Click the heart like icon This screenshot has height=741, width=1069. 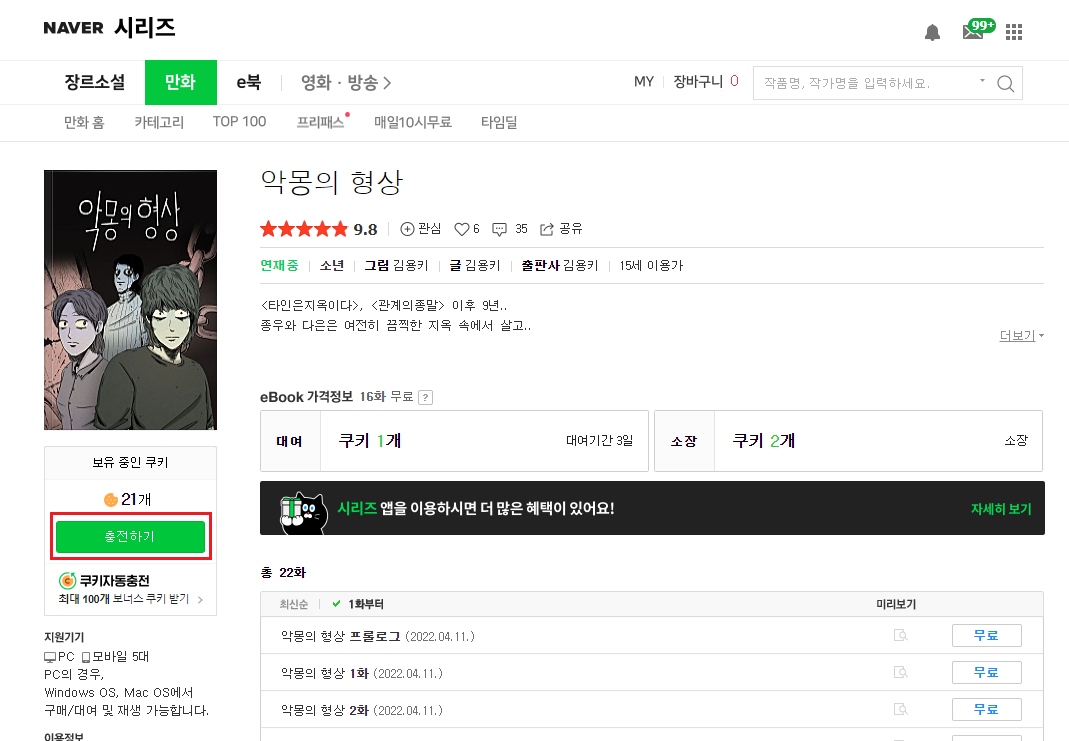coord(462,229)
